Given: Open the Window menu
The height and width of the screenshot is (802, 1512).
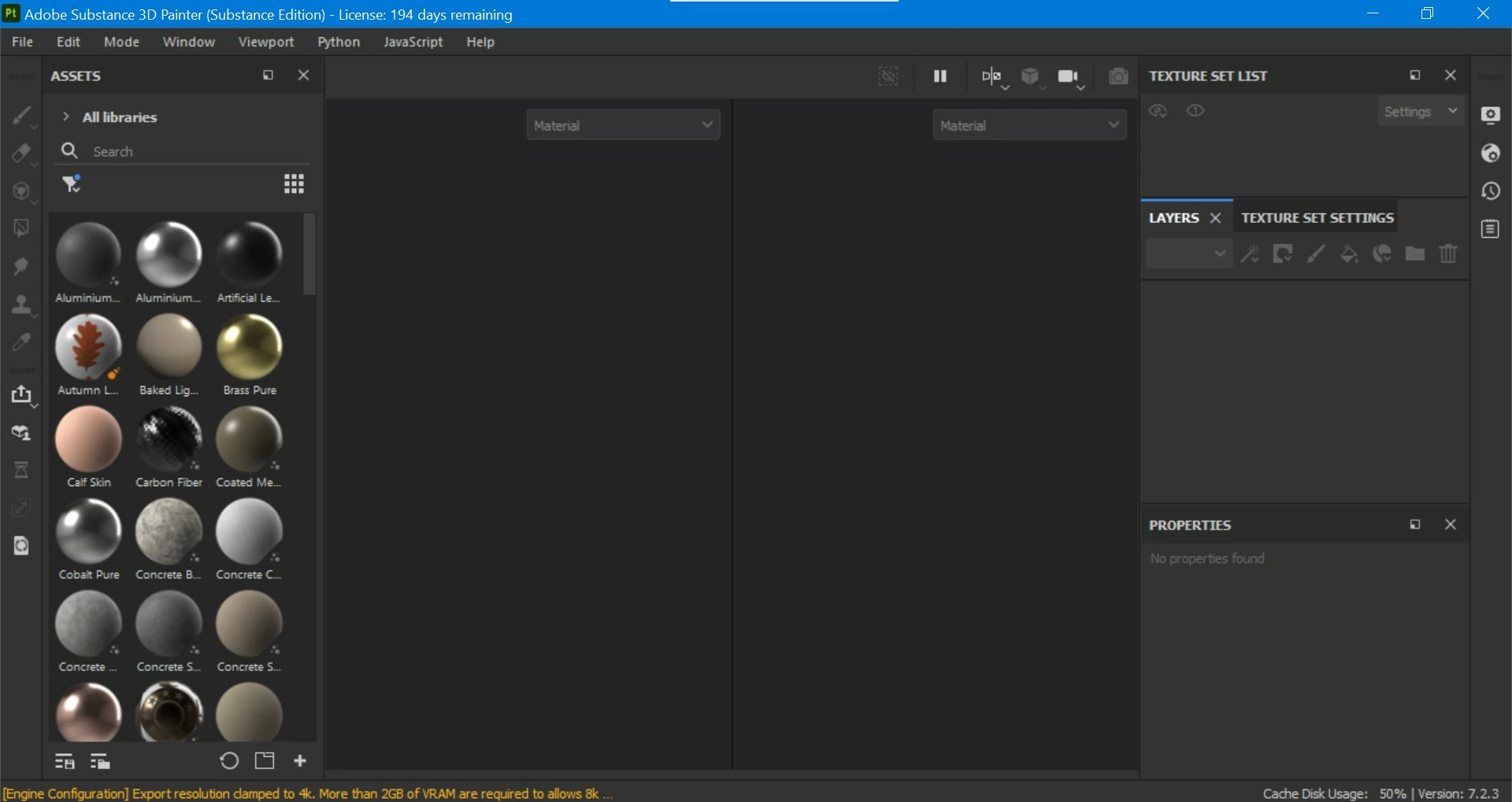Looking at the screenshot, I should coord(189,42).
